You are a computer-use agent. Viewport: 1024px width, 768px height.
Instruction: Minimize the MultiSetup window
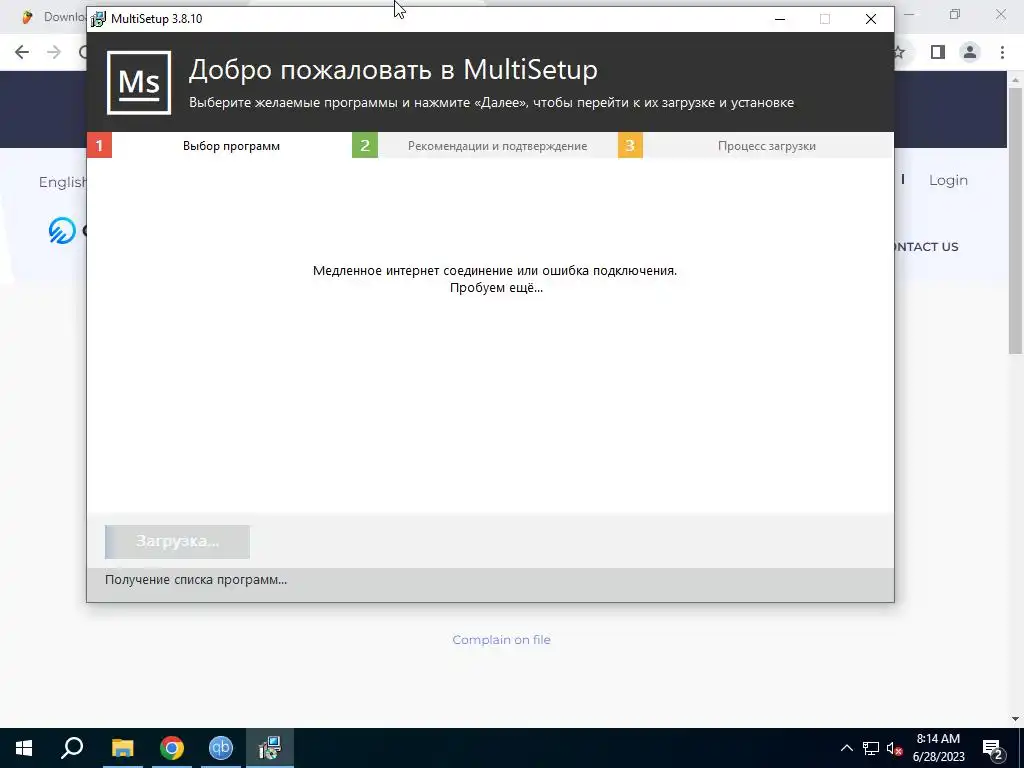780,19
